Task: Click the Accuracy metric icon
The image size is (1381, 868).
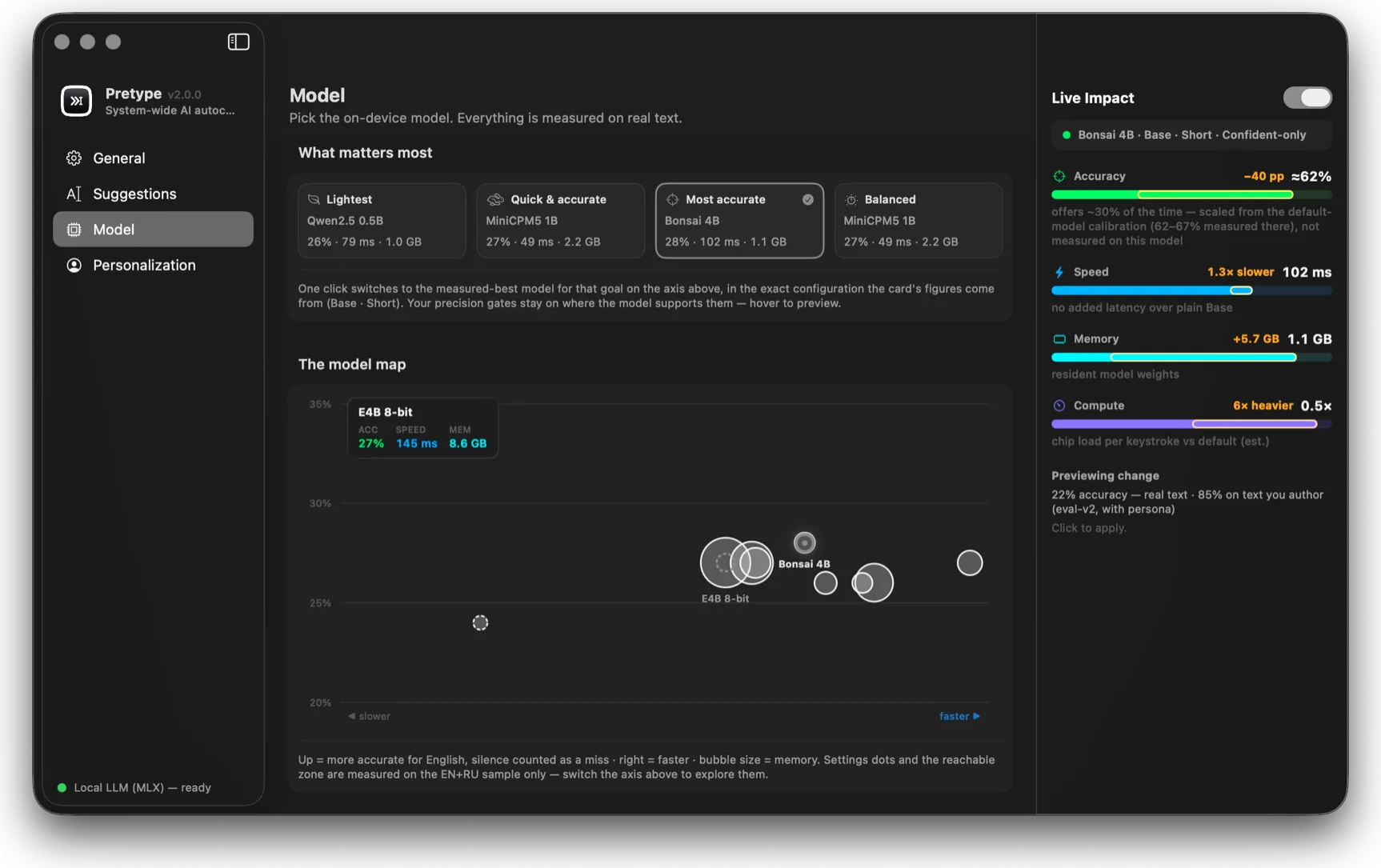Action: 1059,176
